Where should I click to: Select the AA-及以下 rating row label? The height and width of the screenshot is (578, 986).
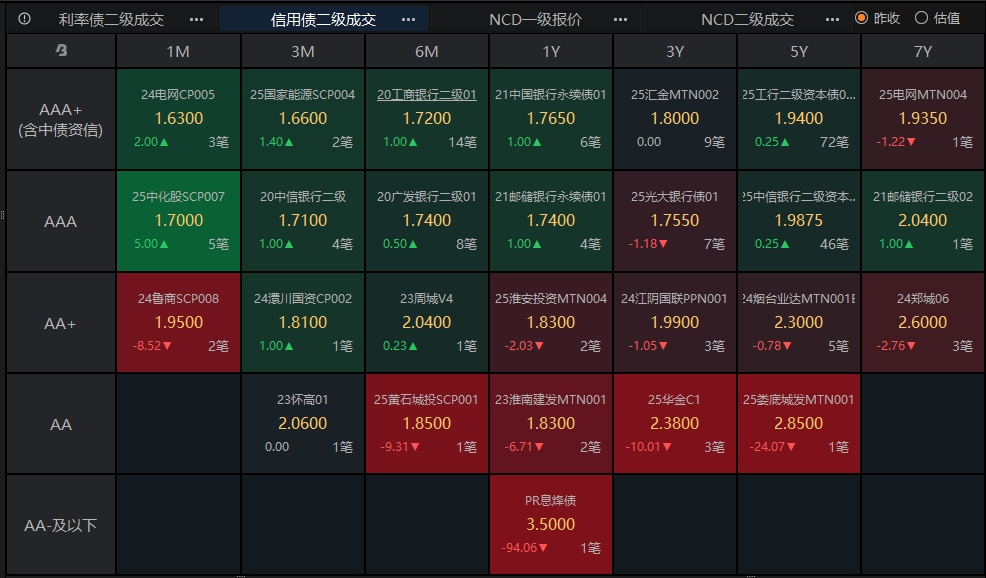[x=61, y=525]
